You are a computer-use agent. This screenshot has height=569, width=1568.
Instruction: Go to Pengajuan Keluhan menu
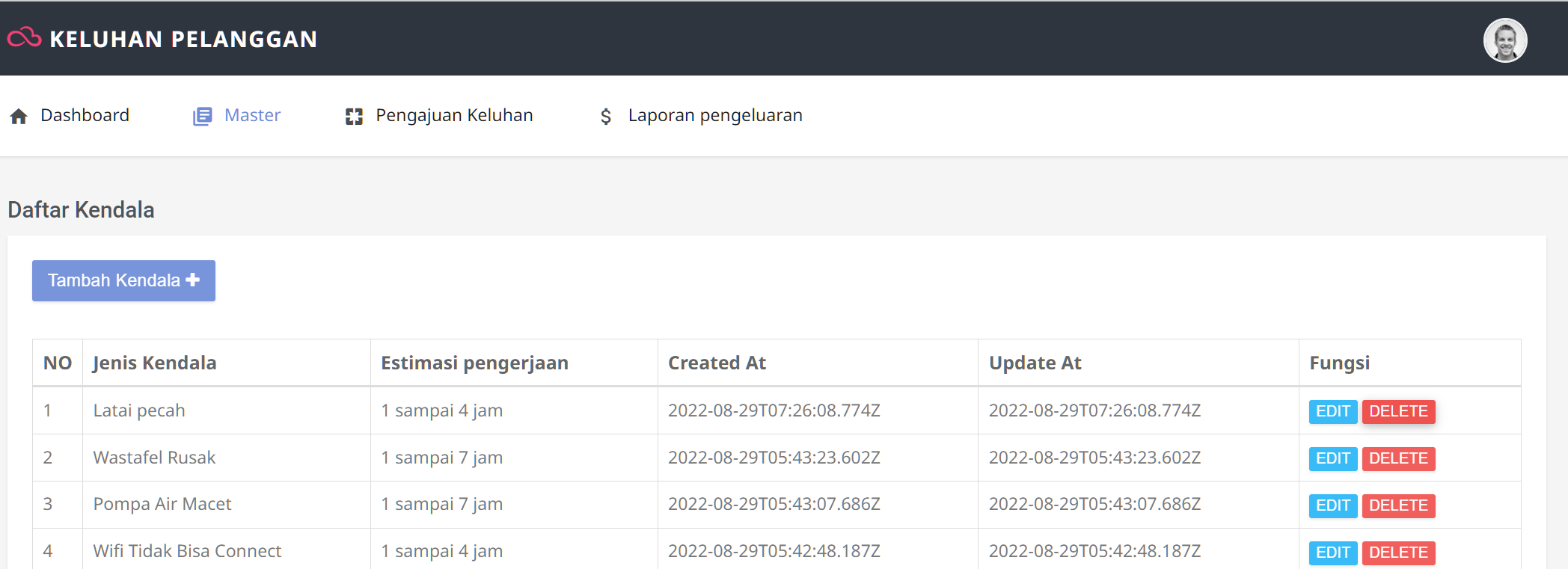click(439, 115)
